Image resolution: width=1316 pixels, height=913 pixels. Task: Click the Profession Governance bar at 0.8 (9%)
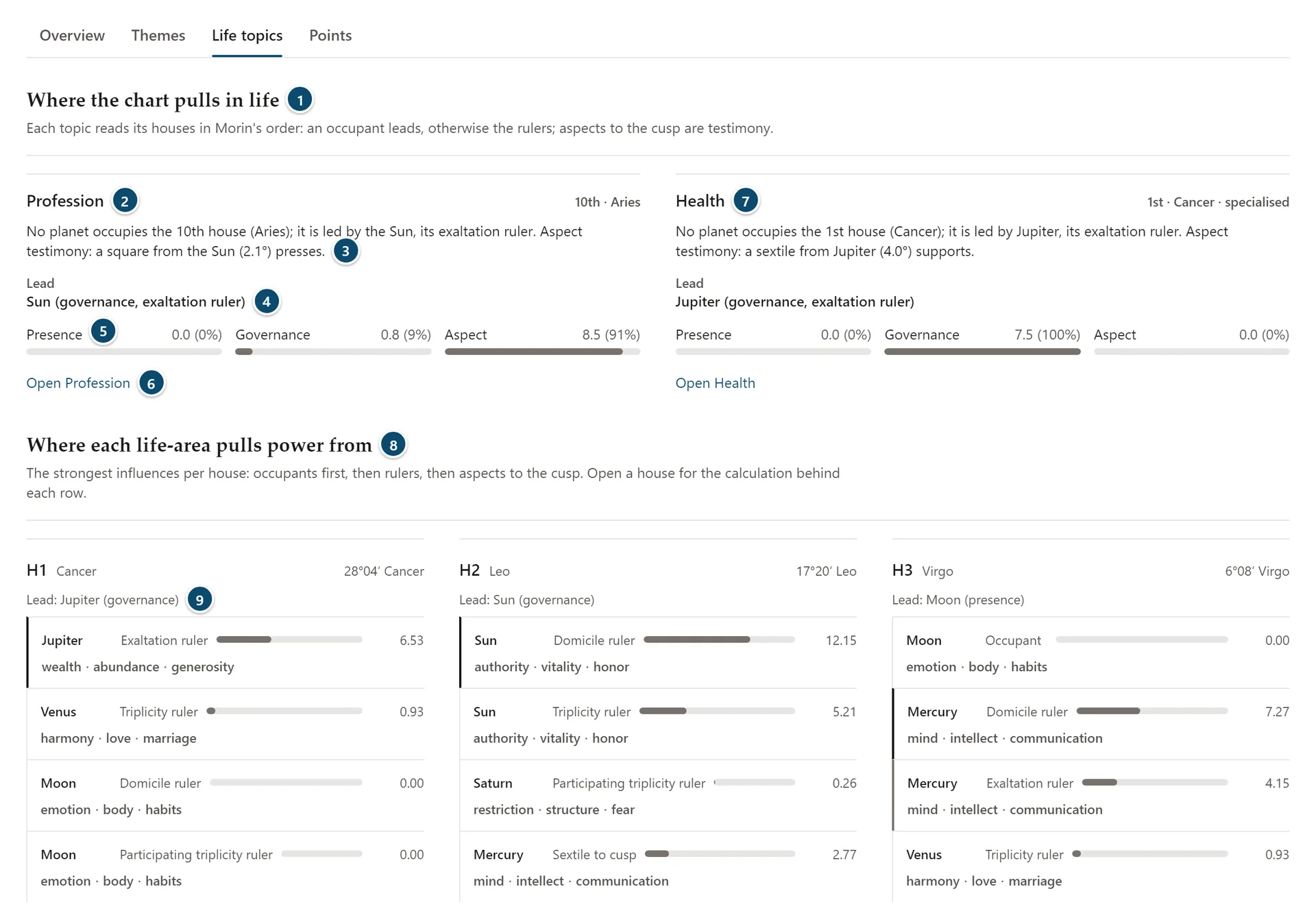click(x=333, y=352)
